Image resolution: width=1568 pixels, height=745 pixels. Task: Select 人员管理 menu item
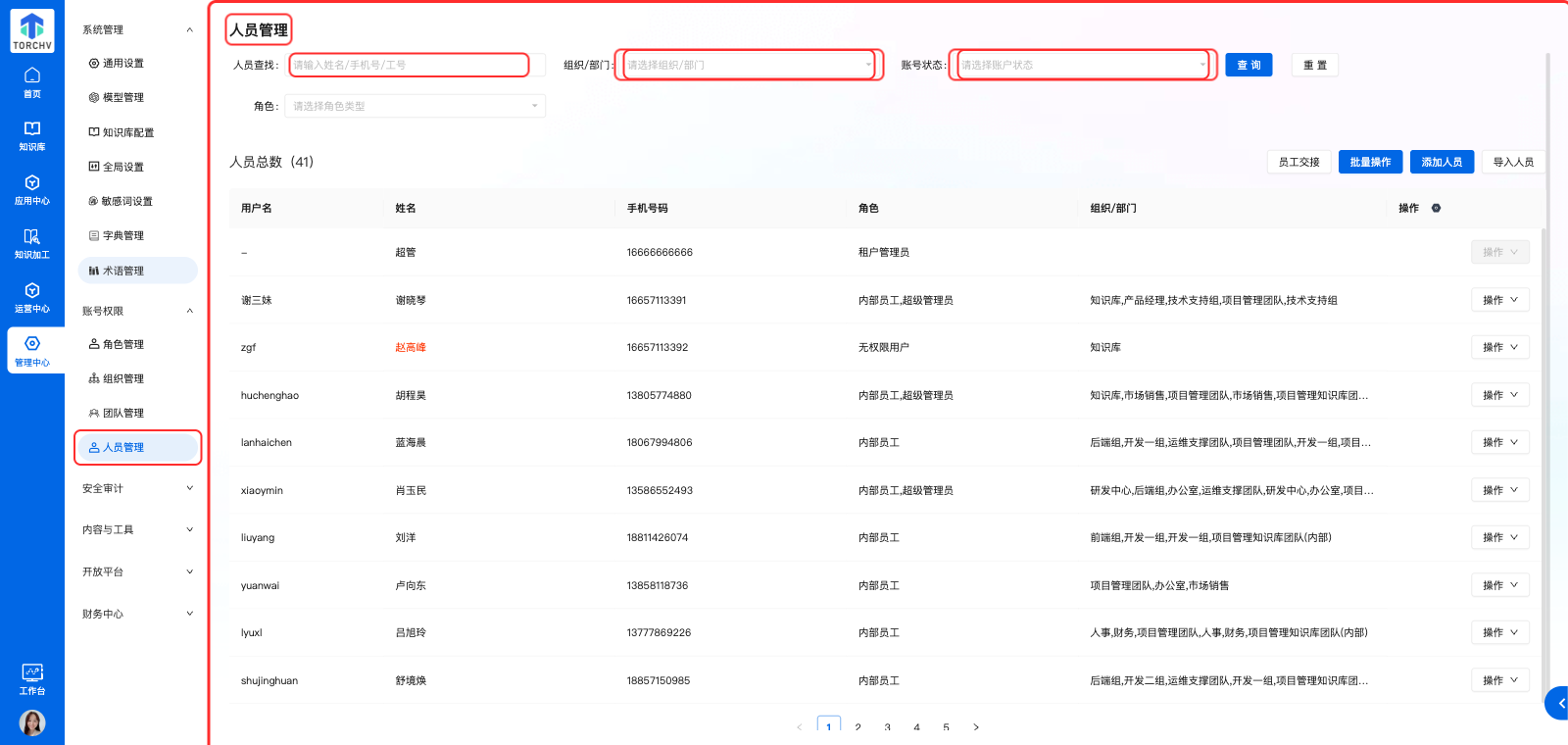tap(137, 447)
